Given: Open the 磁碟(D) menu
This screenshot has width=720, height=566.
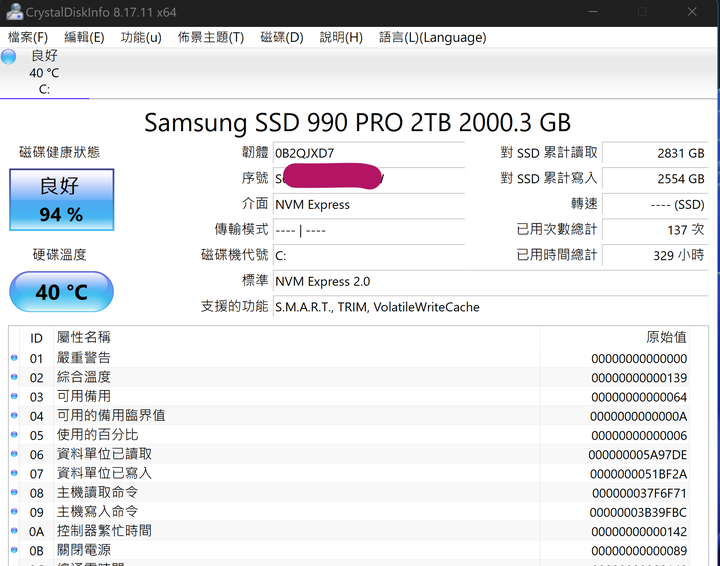Looking at the screenshot, I should 282,37.
